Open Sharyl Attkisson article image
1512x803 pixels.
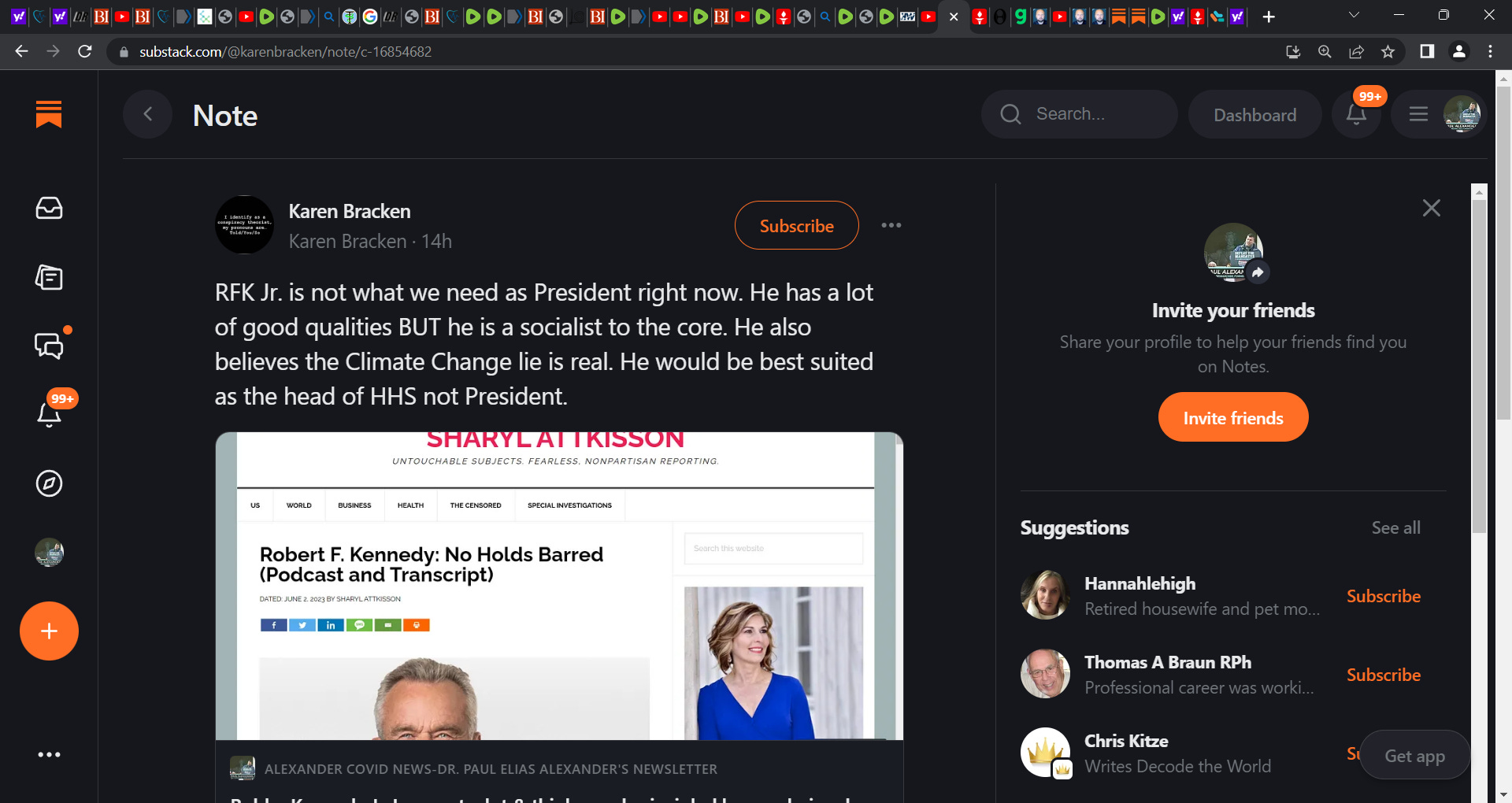click(559, 586)
